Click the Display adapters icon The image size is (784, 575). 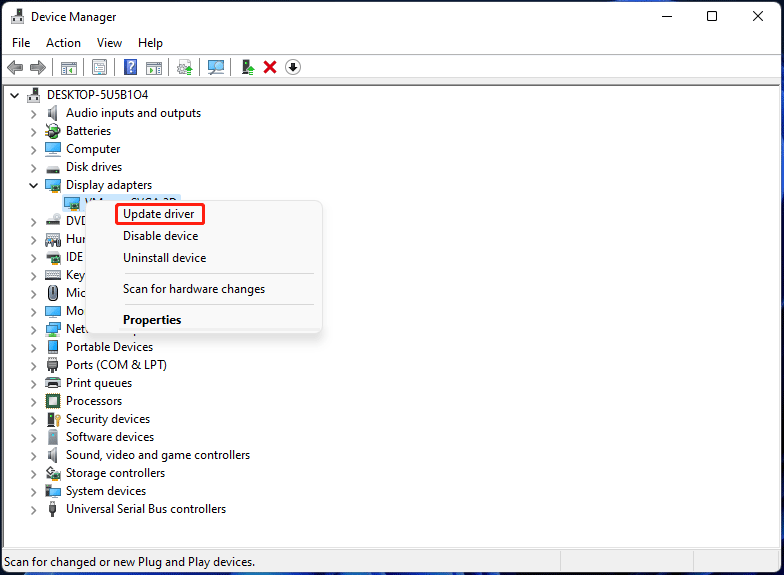coord(53,186)
